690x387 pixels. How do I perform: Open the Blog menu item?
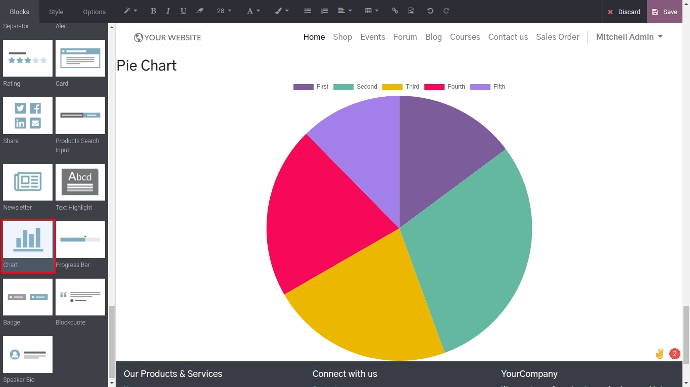[x=433, y=37]
